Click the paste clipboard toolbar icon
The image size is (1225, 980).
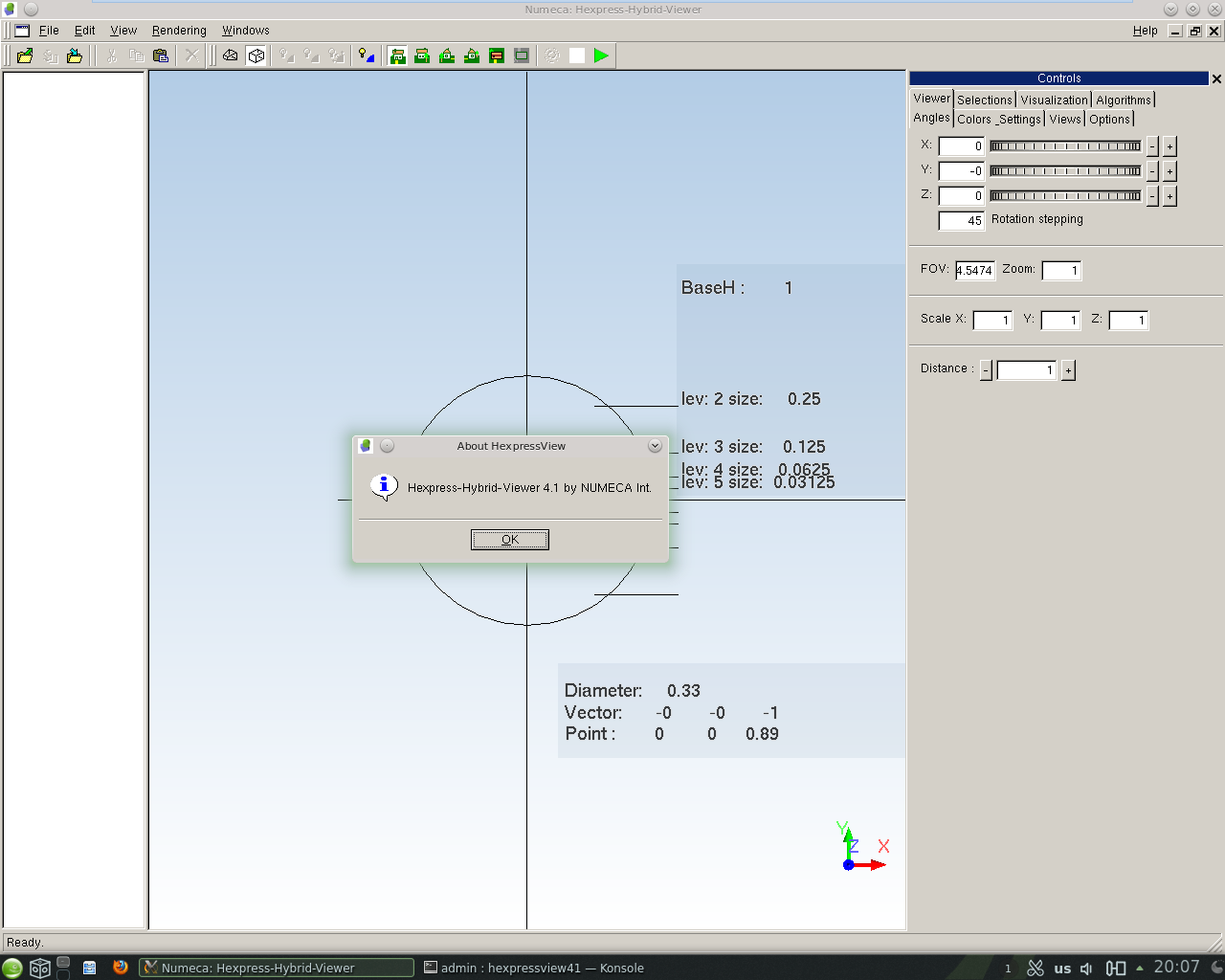coord(161,56)
